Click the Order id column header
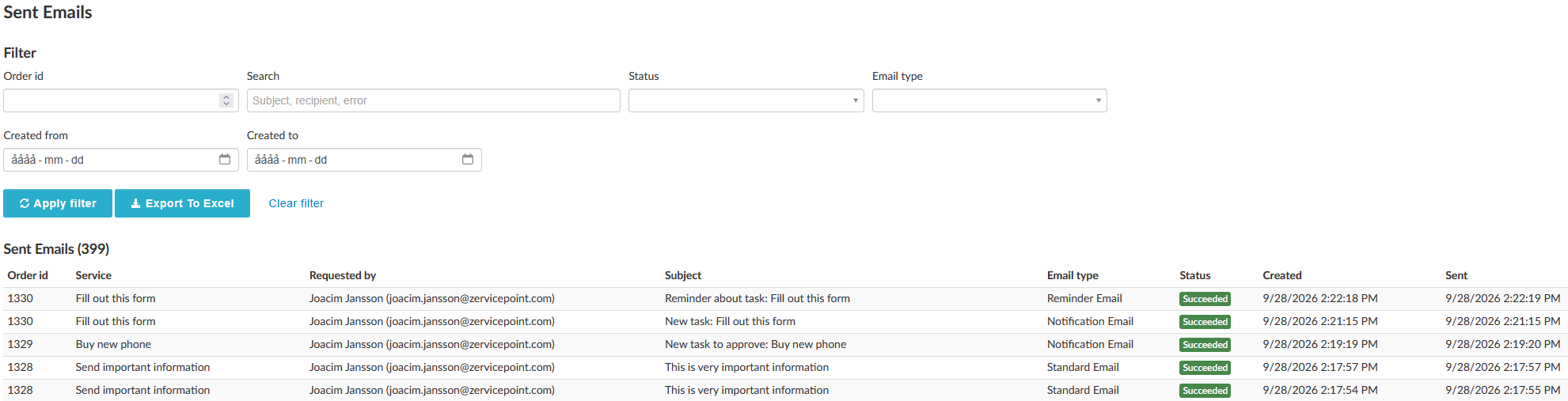 [x=28, y=275]
